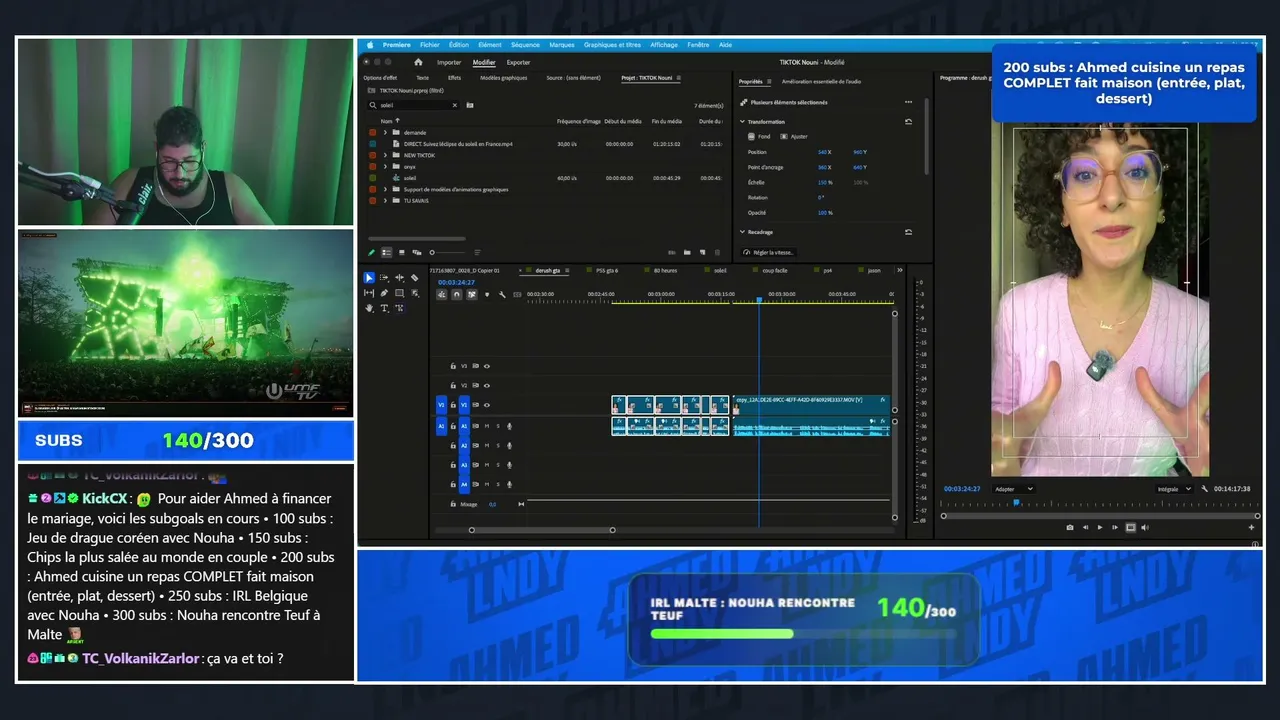Expand the NEW TIKTOK bin
Screen dimensions: 1280x720
click(x=385, y=155)
